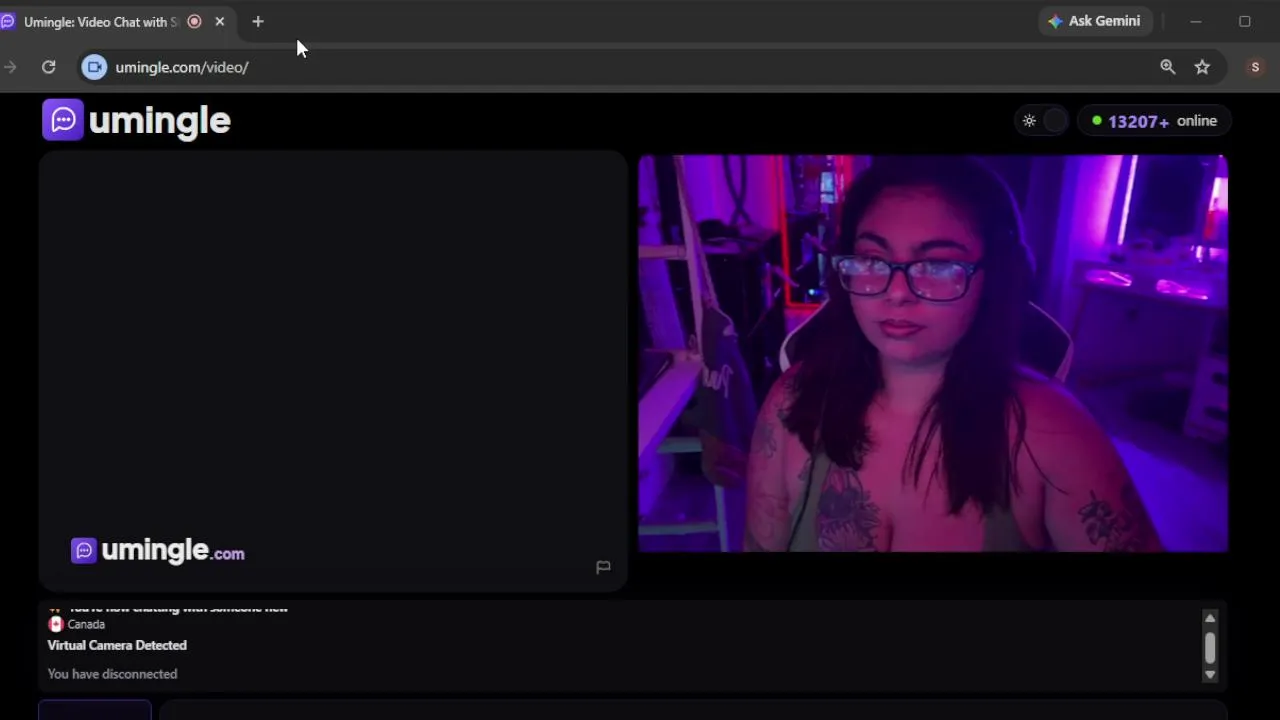This screenshot has height=720, width=1280.
Task: Click the "You have disconnected" message
Action: [x=112, y=674]
